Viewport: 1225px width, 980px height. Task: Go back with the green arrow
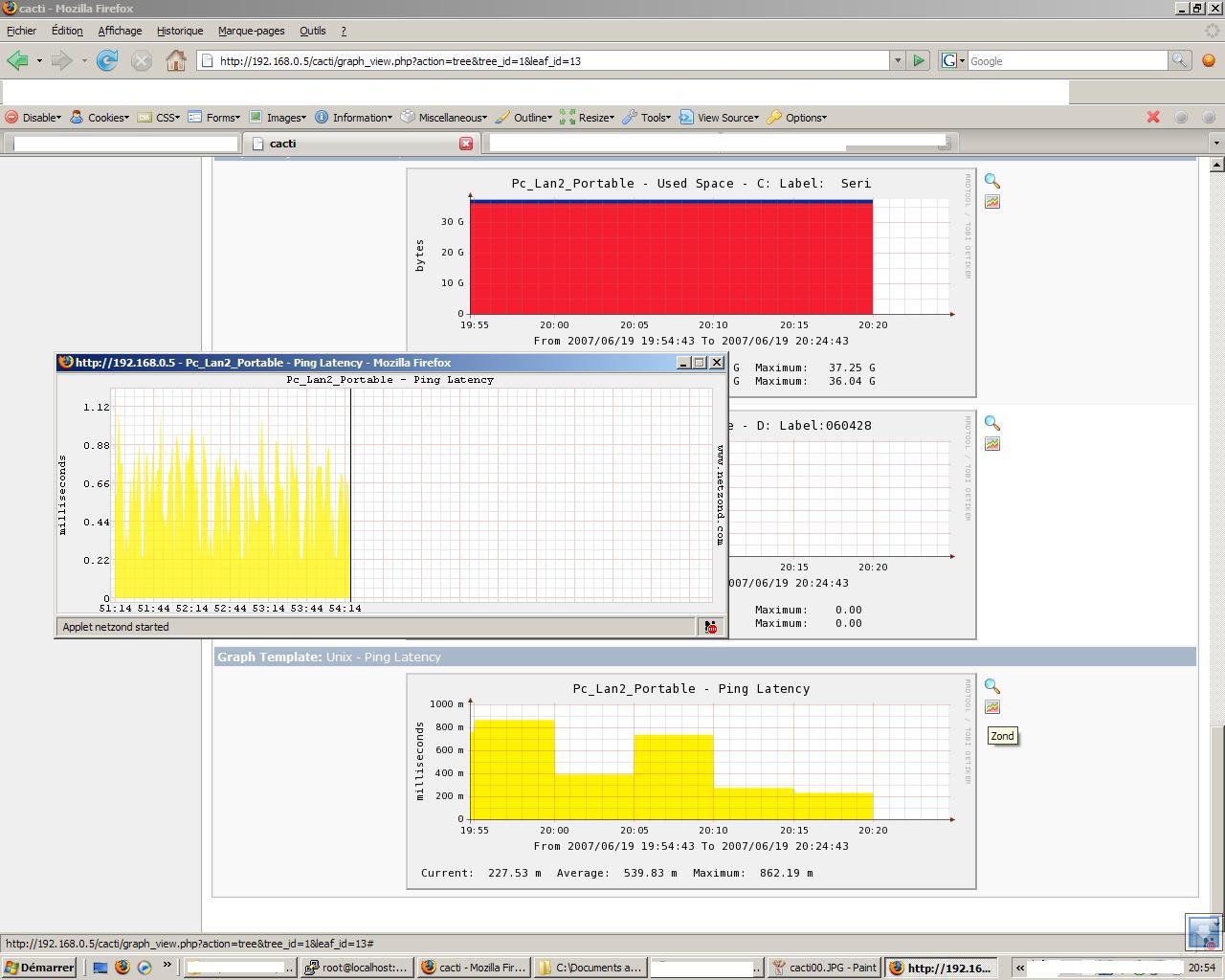pos(17,60)
